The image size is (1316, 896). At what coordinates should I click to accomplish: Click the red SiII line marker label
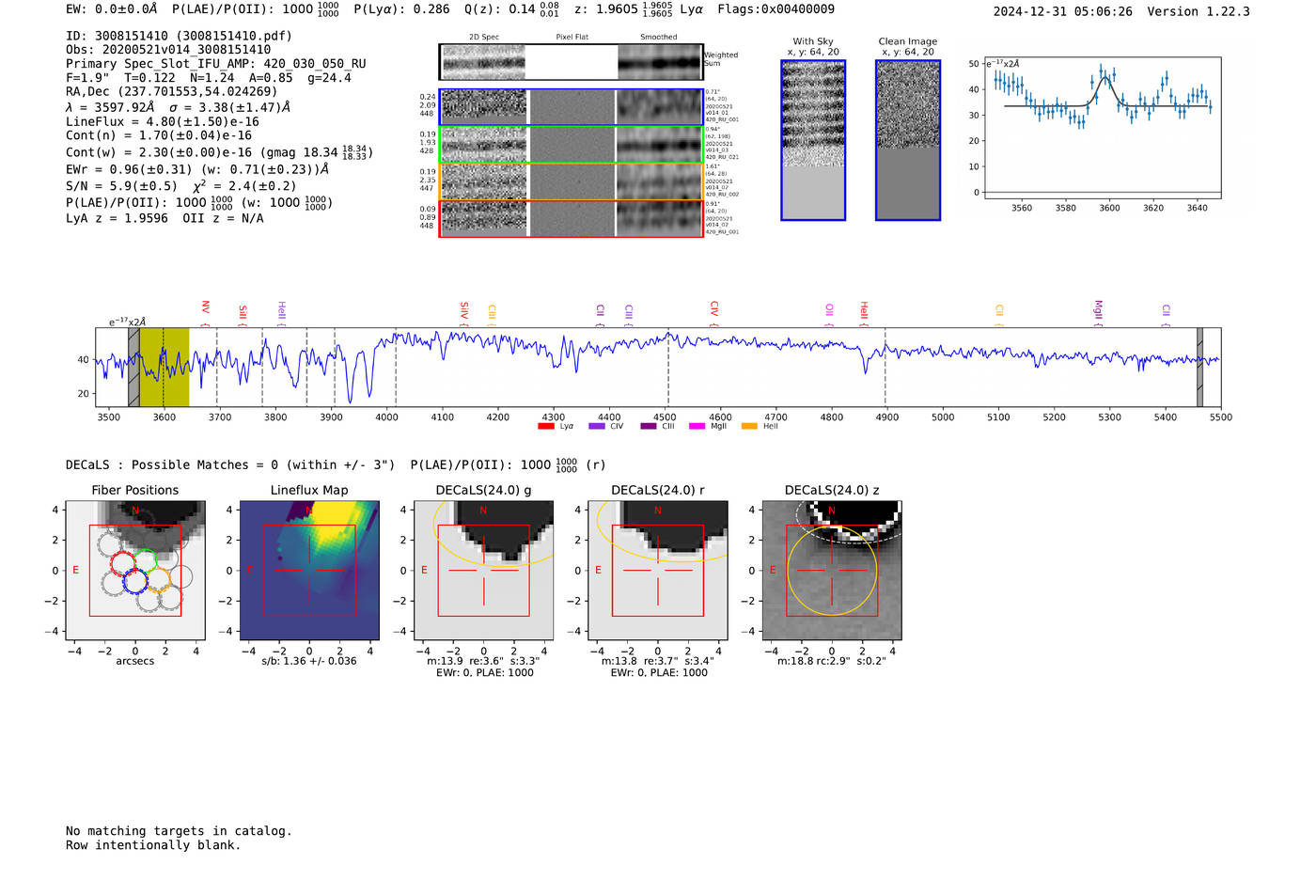[243, 311]
